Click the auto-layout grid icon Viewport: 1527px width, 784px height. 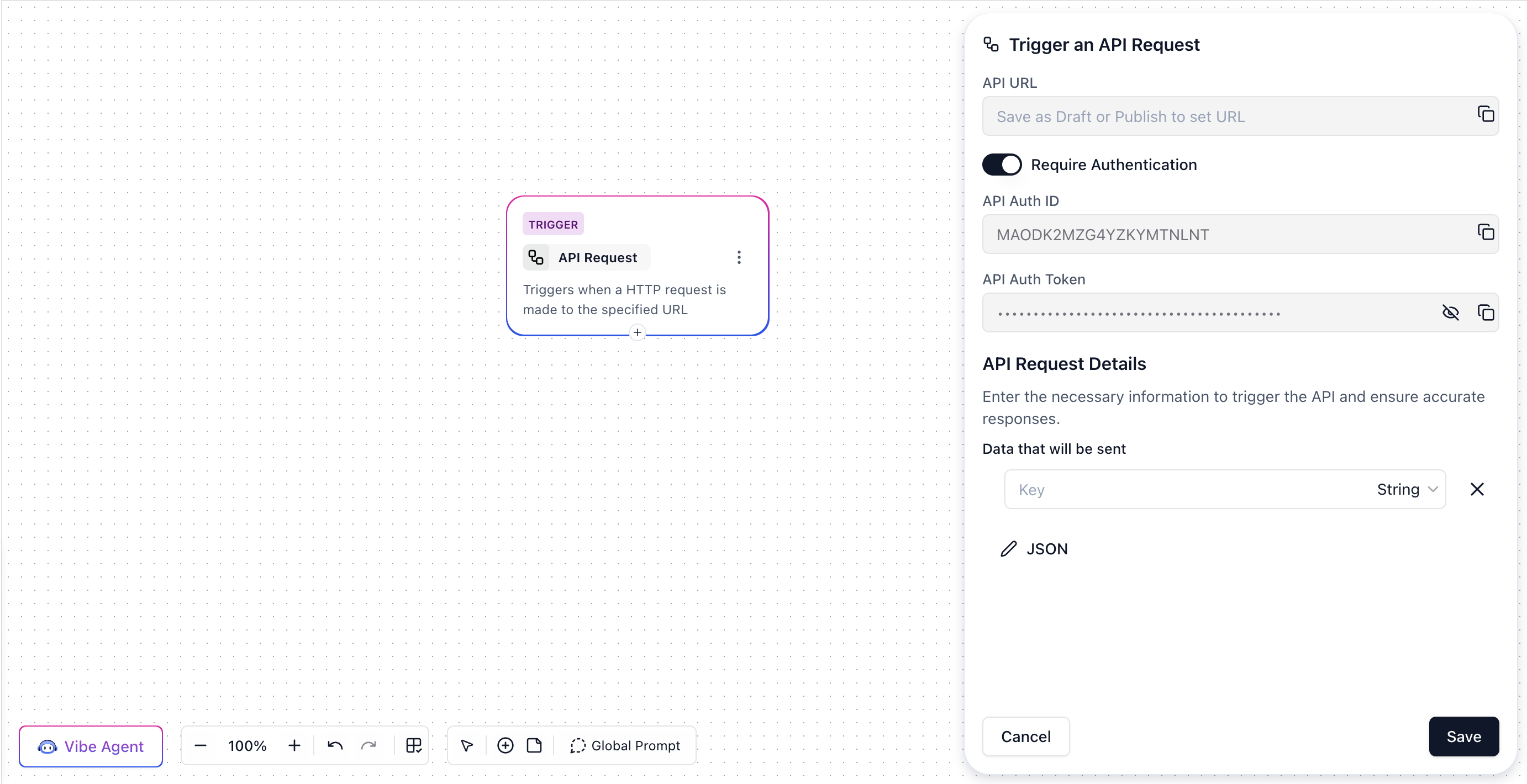pos(413,745)
